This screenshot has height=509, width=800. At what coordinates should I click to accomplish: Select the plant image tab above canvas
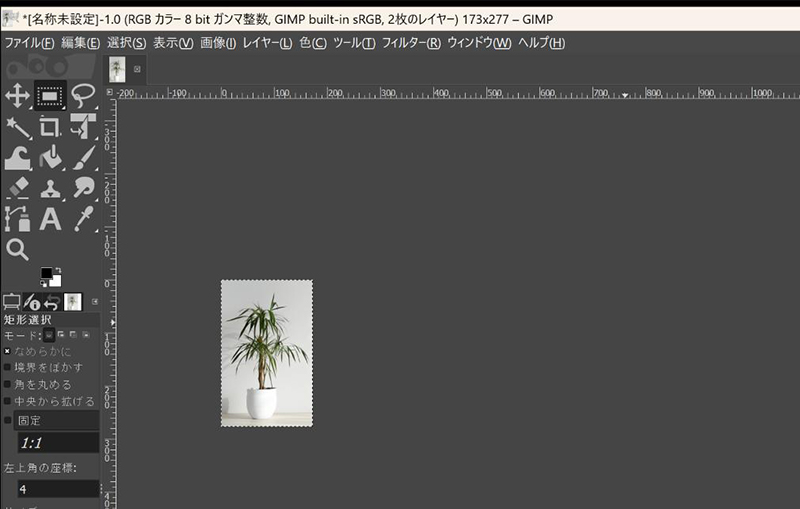pos(117,69)
